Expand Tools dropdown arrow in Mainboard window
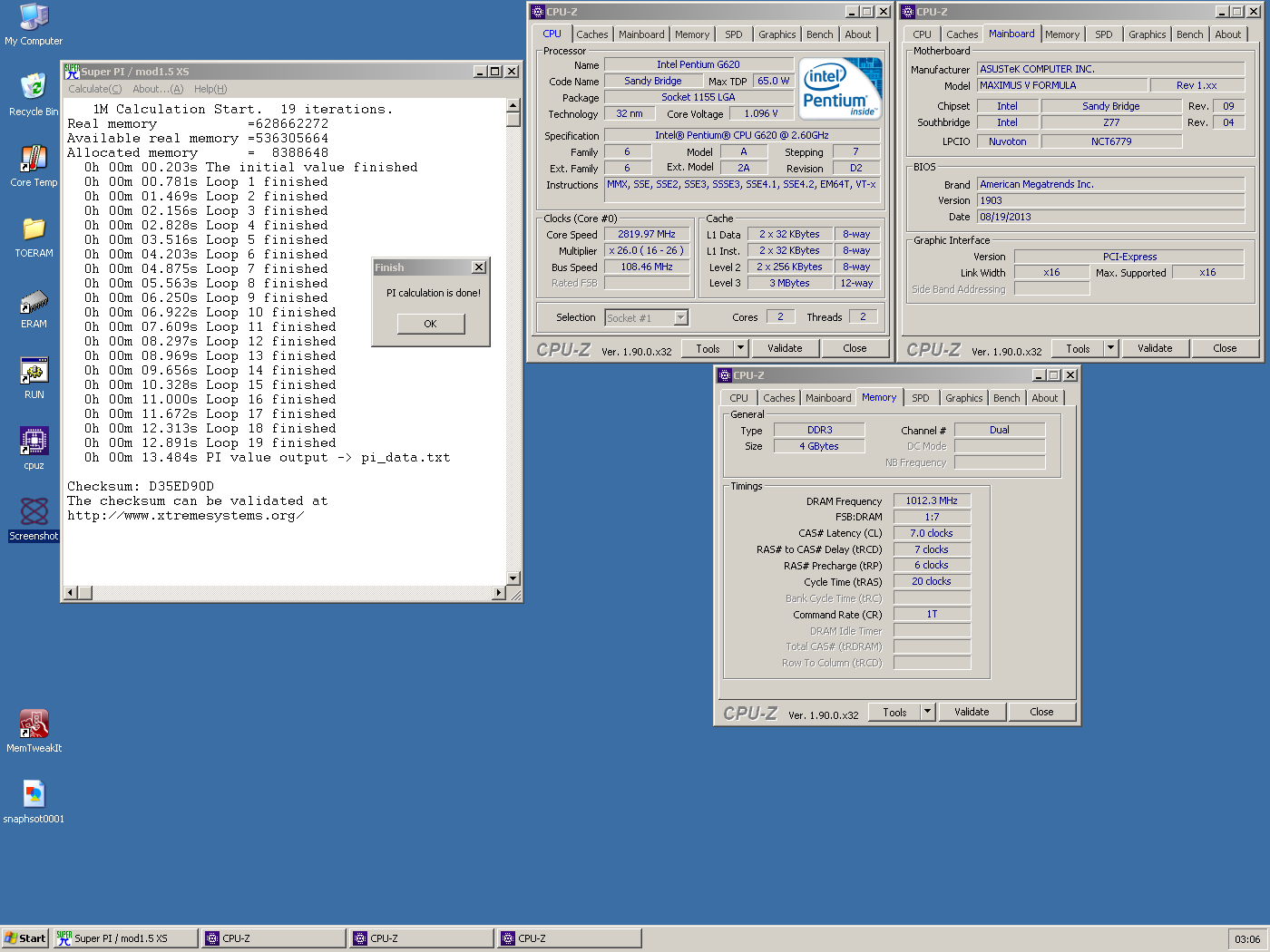 1111,348
